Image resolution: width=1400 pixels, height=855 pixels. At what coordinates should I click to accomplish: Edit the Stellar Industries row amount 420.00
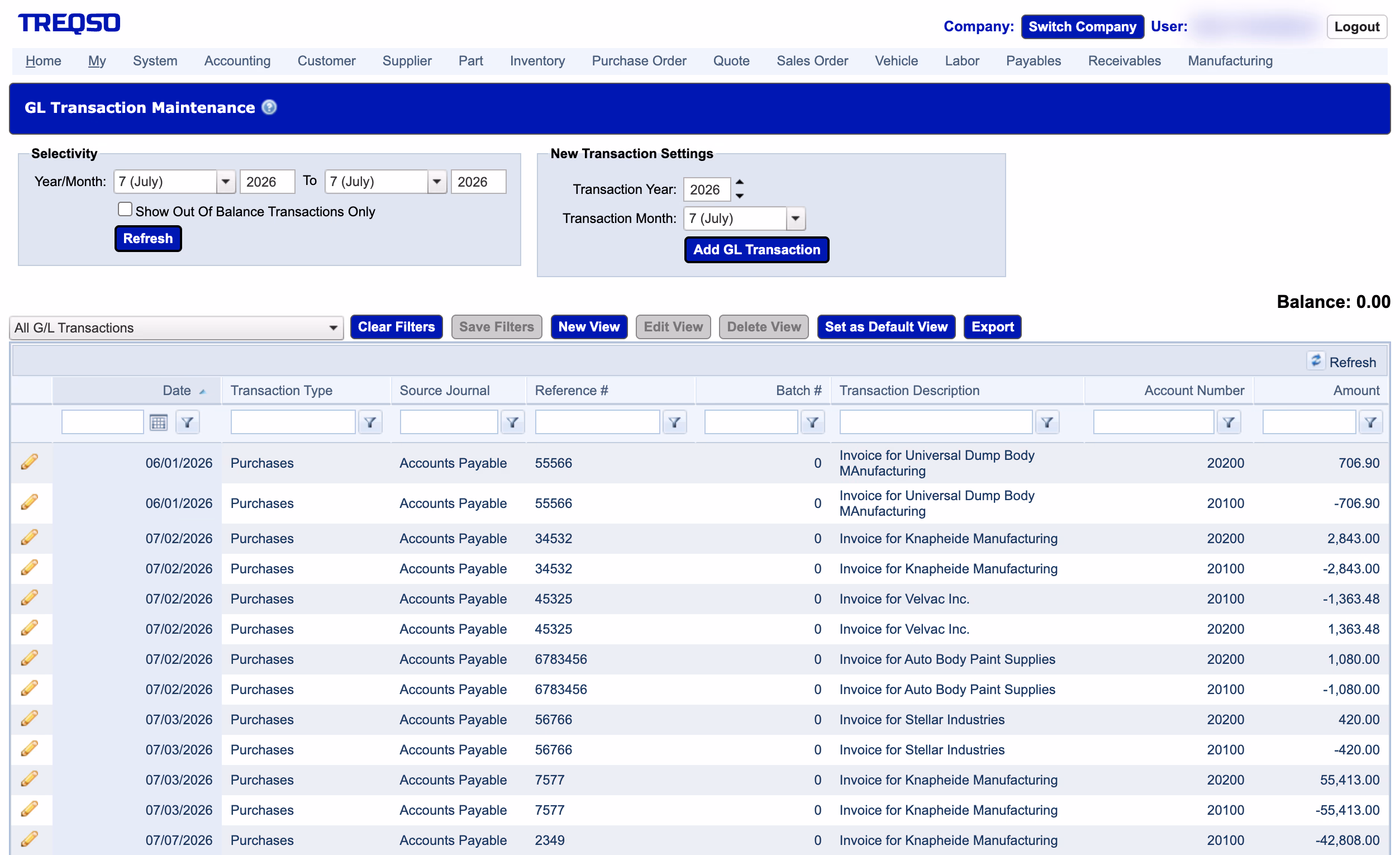(x=30, y=719)
